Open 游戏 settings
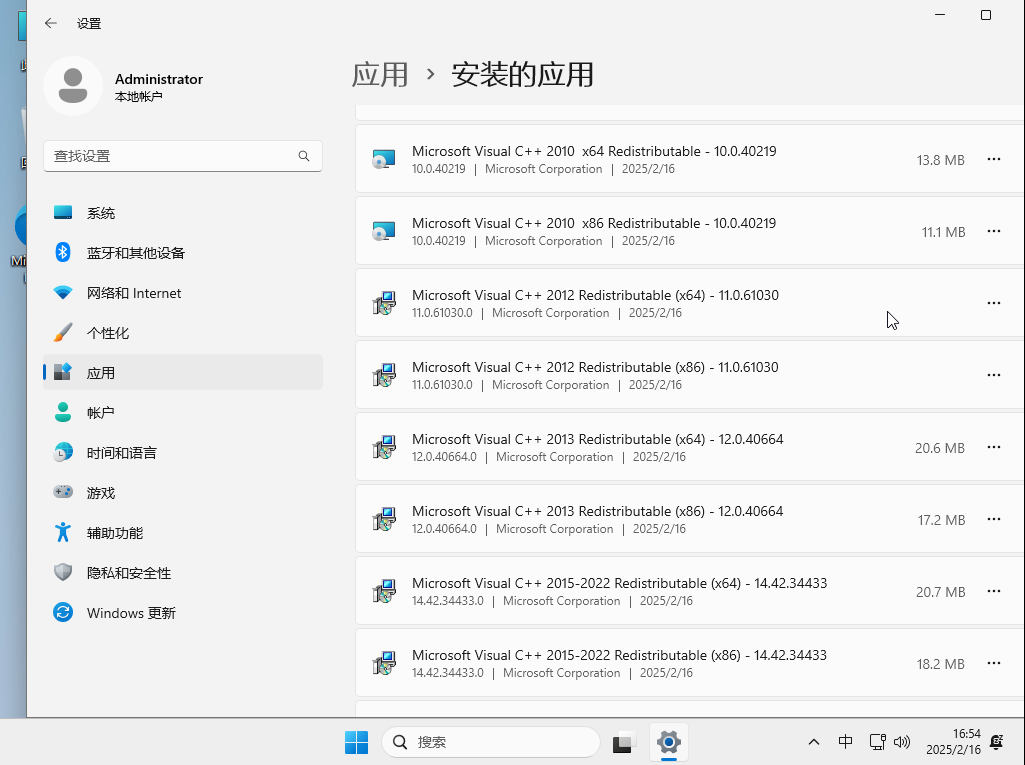 point(183,493)
